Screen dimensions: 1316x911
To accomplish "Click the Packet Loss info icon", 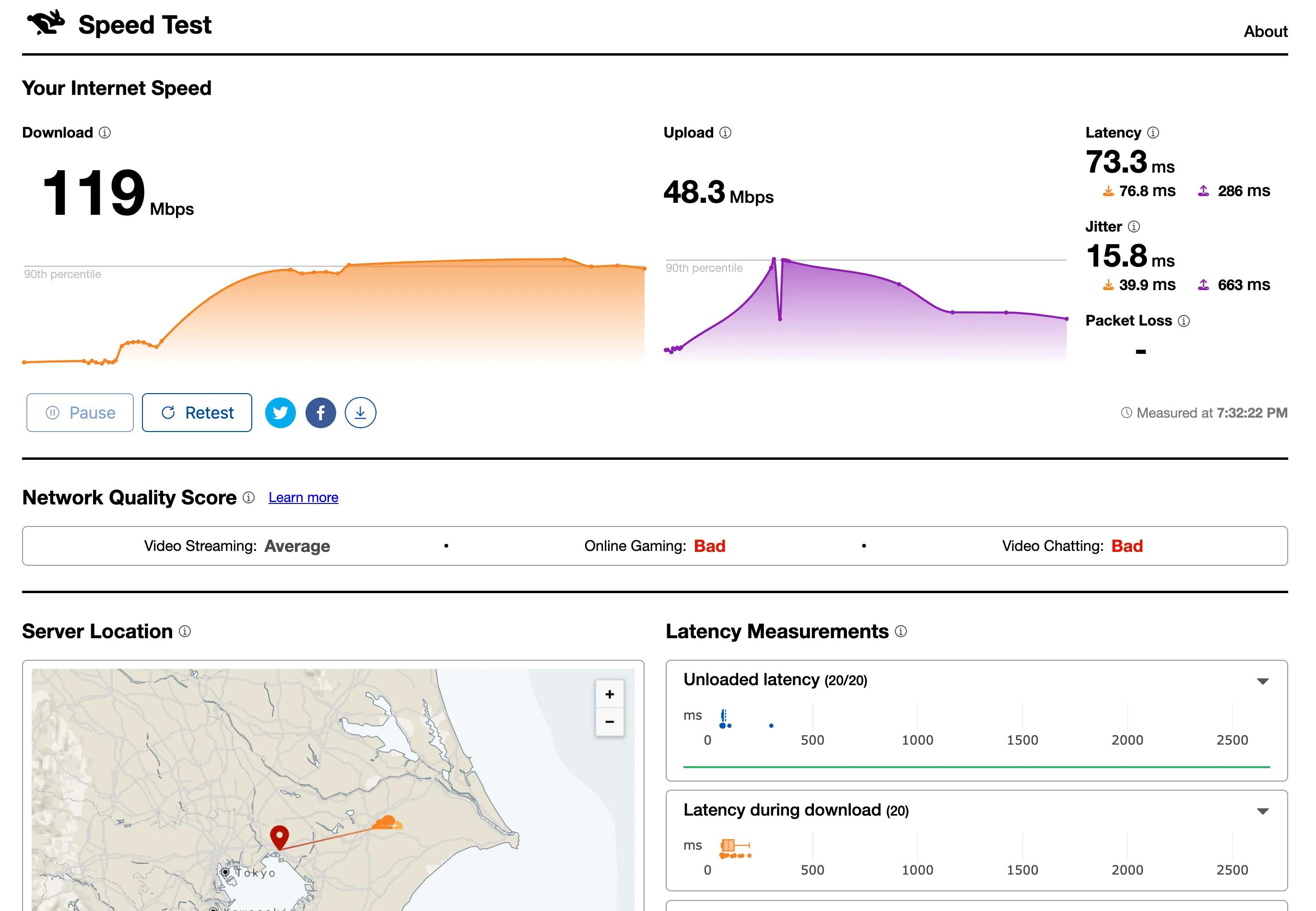I will point(1184,321).
